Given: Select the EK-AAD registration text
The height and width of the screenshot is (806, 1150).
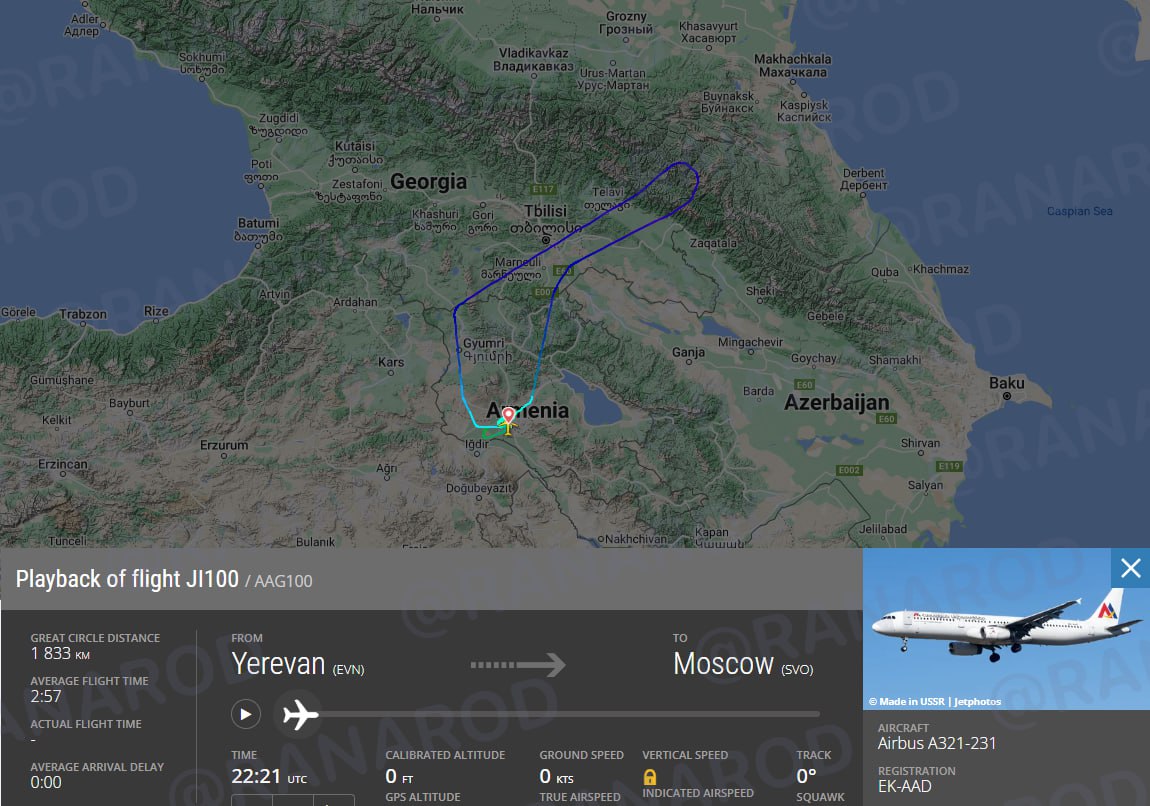Looking at the screenshot, I should [904, 786].
